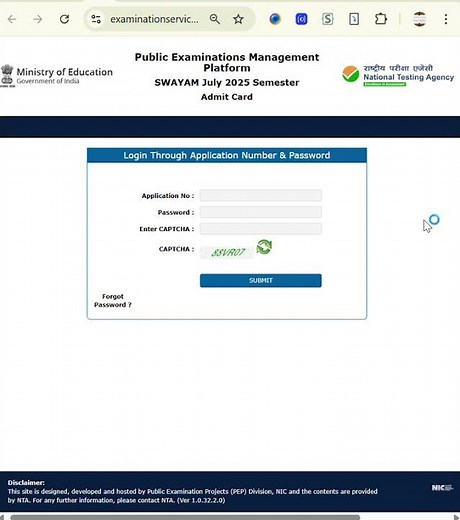Click the 'Disclaimer:' label in footer

26,482
